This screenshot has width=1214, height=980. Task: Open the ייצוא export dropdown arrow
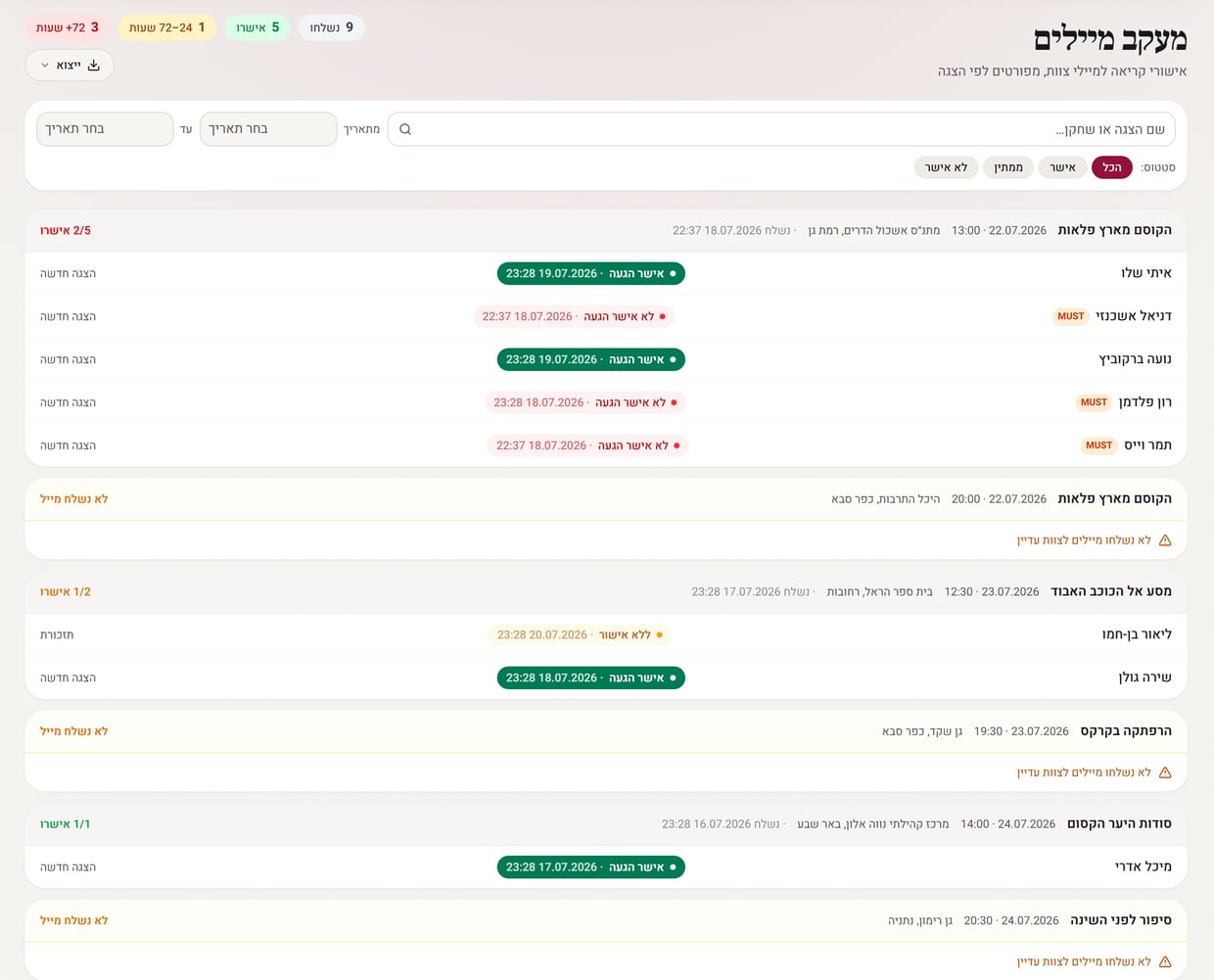coord(45,66)
